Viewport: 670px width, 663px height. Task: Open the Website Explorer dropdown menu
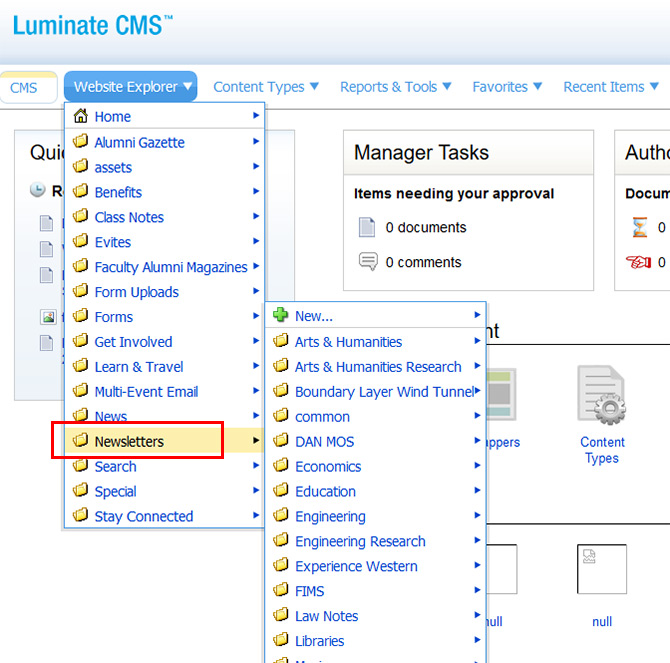(x=131, y=87)
